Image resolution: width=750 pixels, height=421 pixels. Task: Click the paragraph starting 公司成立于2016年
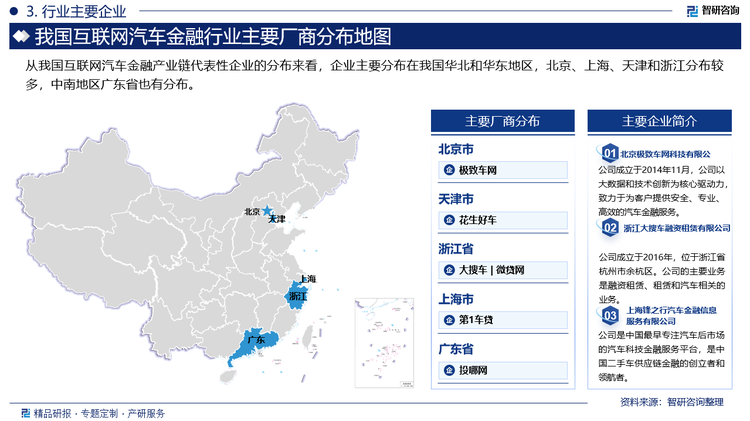click(x=662, y=278)
